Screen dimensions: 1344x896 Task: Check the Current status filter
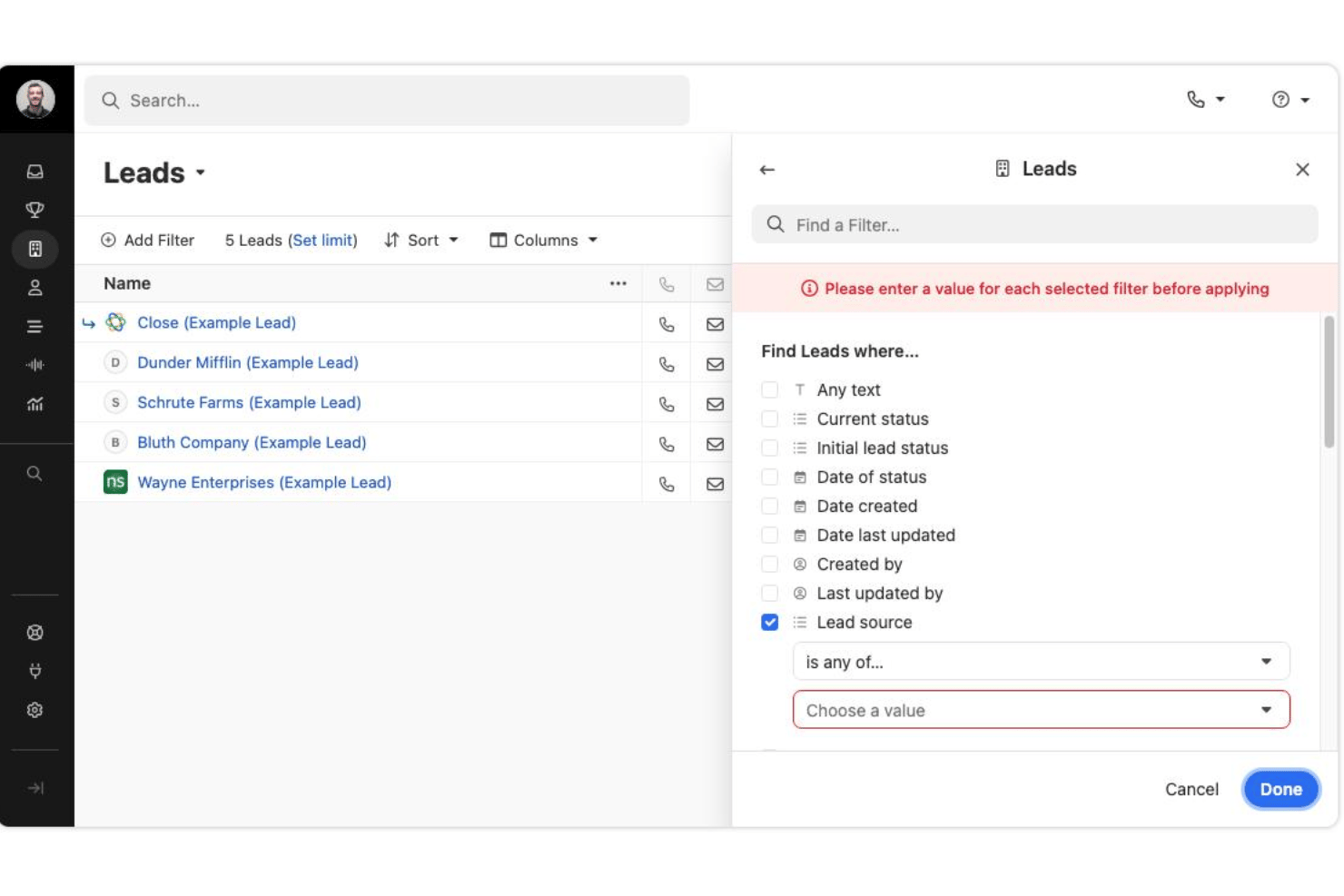coord(770,418)
